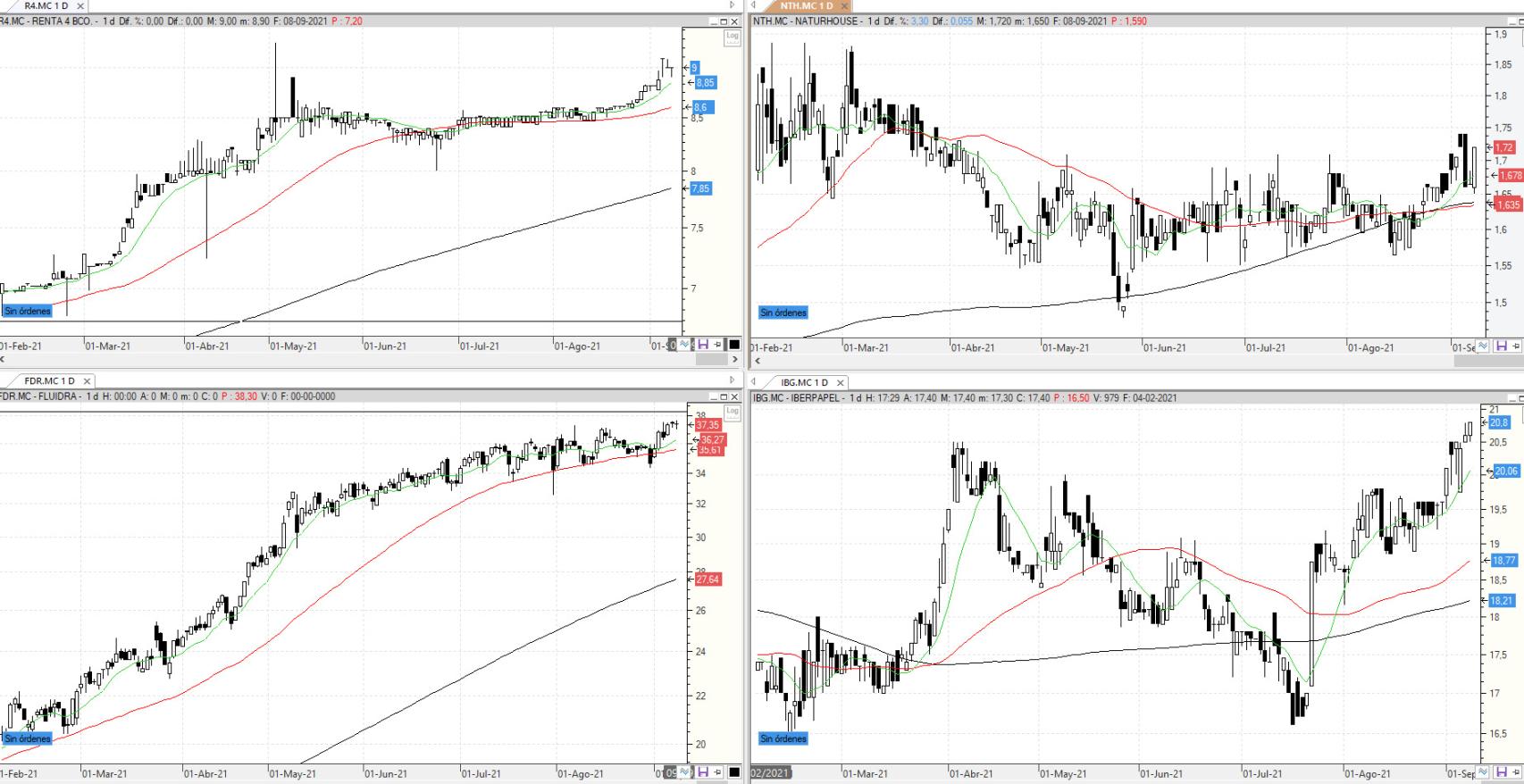
Task: Click the purple save icon in Fluidra chart
Action: point(702,771)
